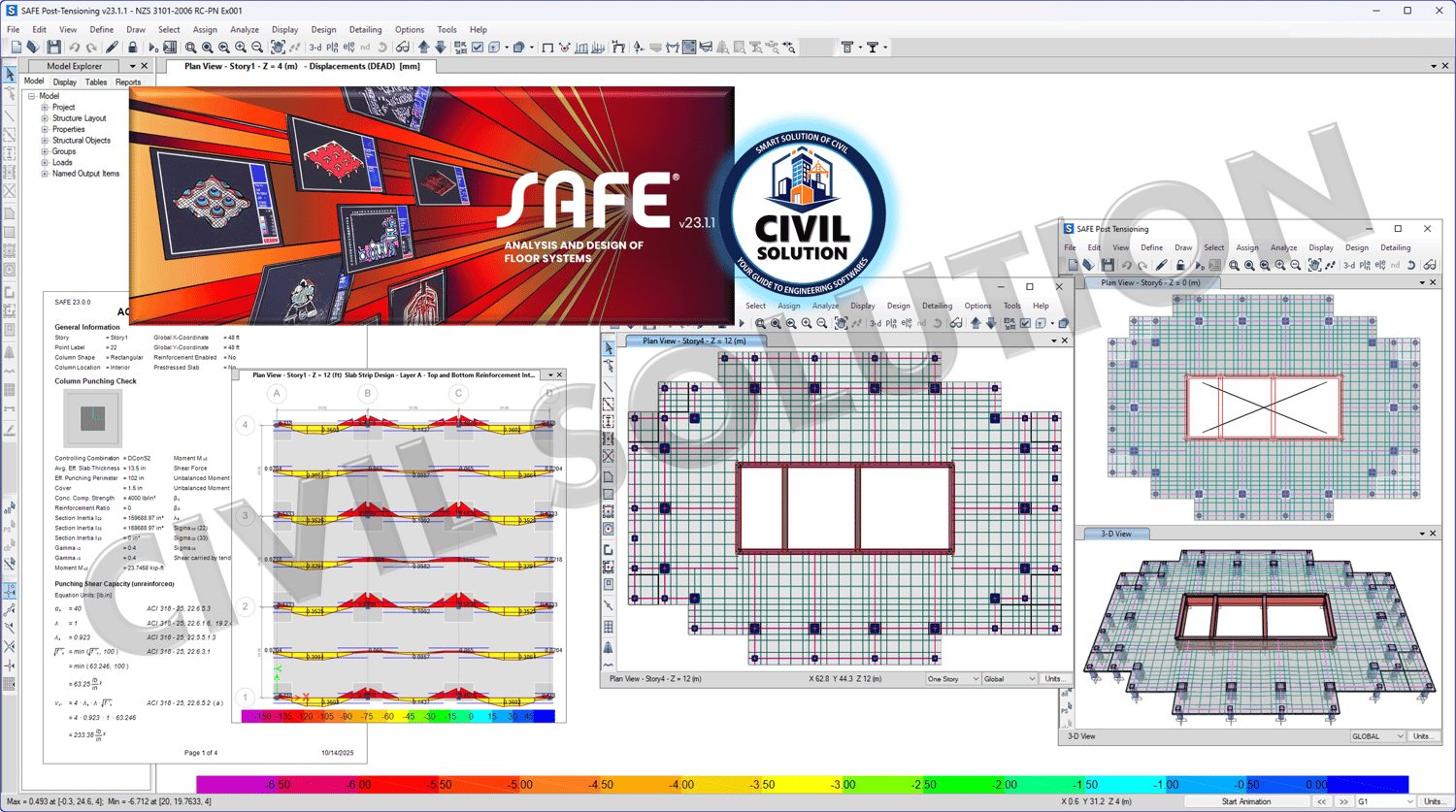The image size is (1456, 812).
Task: Toggle the model lock in main SAFE toolbar
Action: coord(132,48)
